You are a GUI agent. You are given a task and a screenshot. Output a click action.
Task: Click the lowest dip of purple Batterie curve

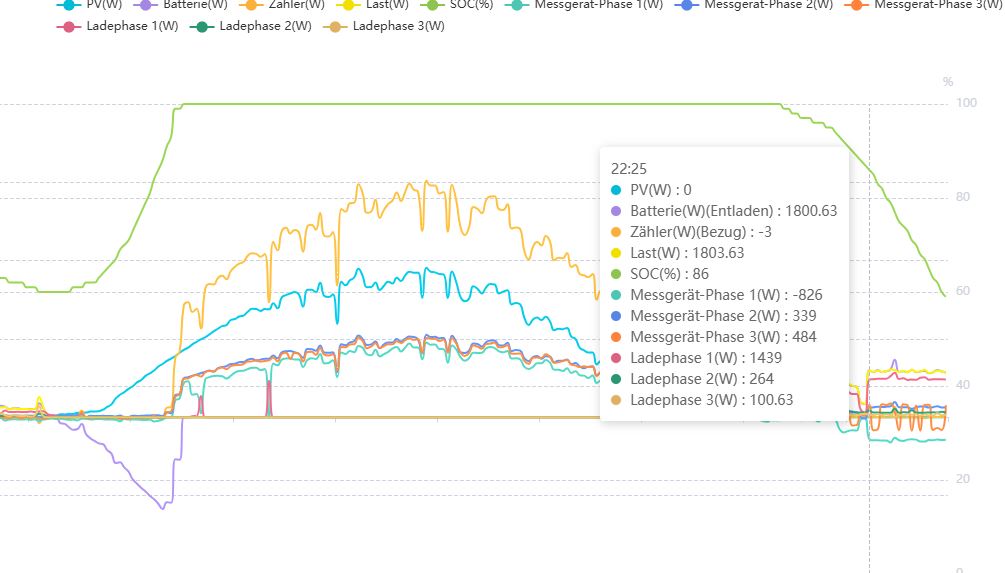point(162,508)
